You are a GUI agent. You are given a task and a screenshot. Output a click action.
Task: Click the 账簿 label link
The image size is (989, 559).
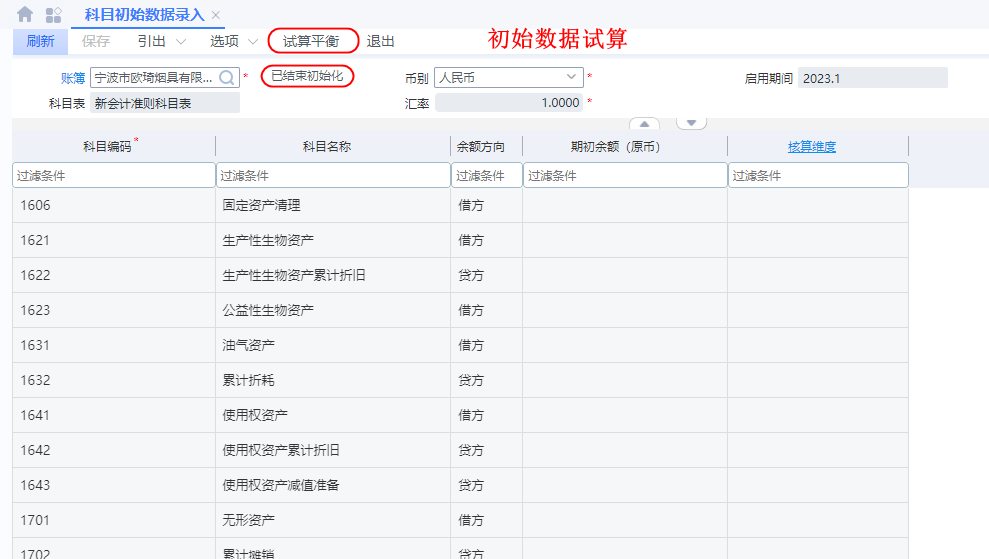tap(72, 78)
